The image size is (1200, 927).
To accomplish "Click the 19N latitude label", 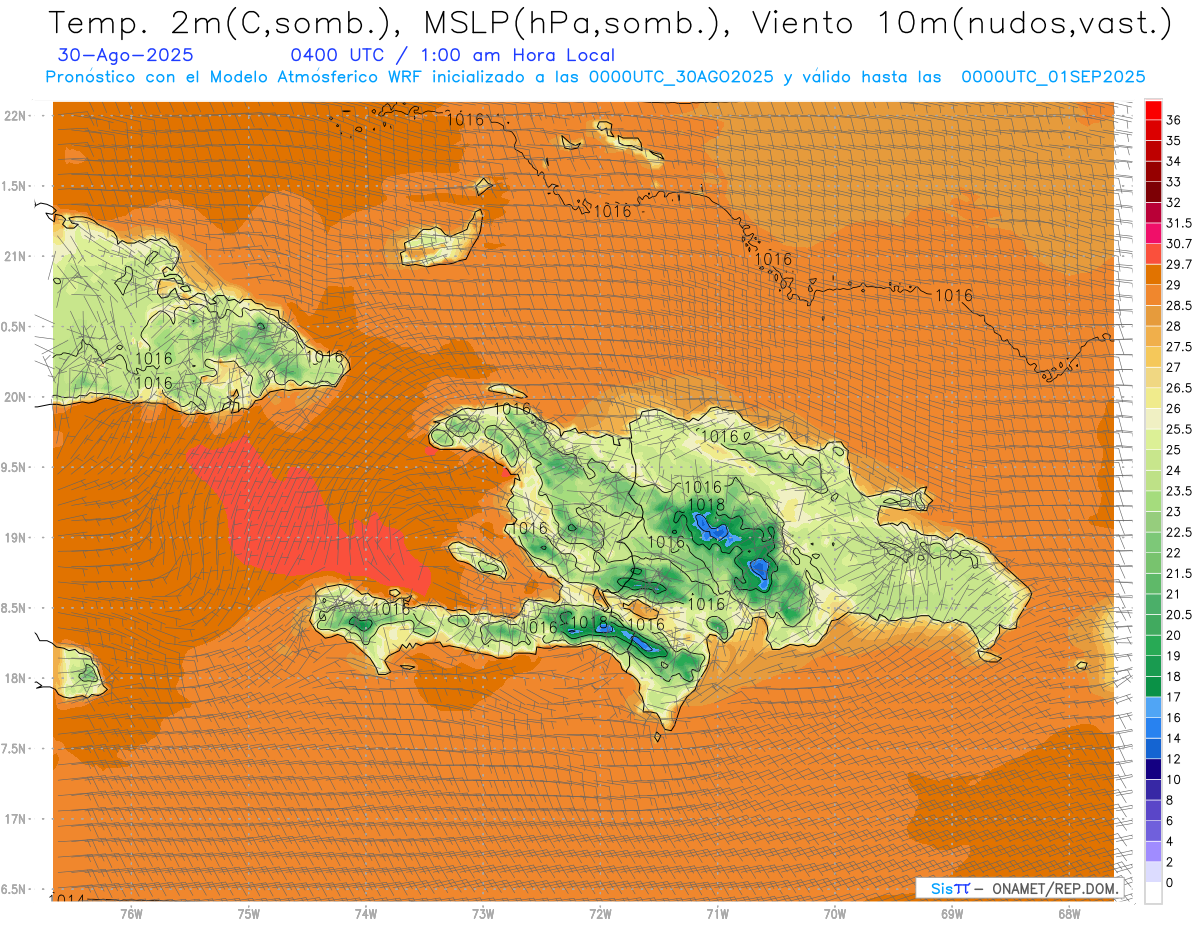I will coord(16,538).
